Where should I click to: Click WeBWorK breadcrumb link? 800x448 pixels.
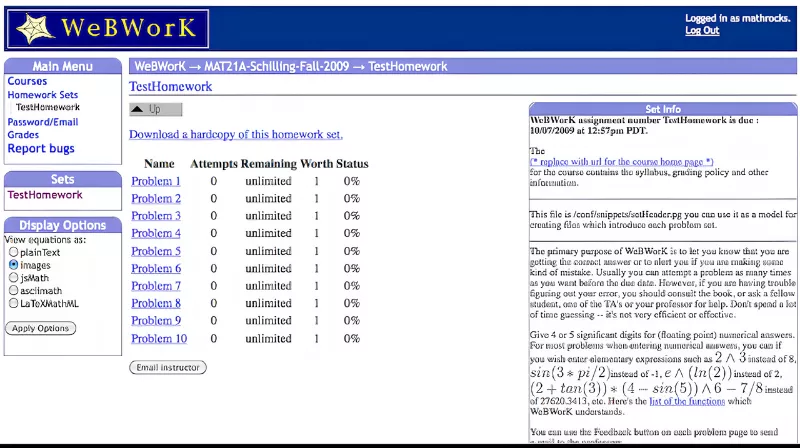[160, 66]
